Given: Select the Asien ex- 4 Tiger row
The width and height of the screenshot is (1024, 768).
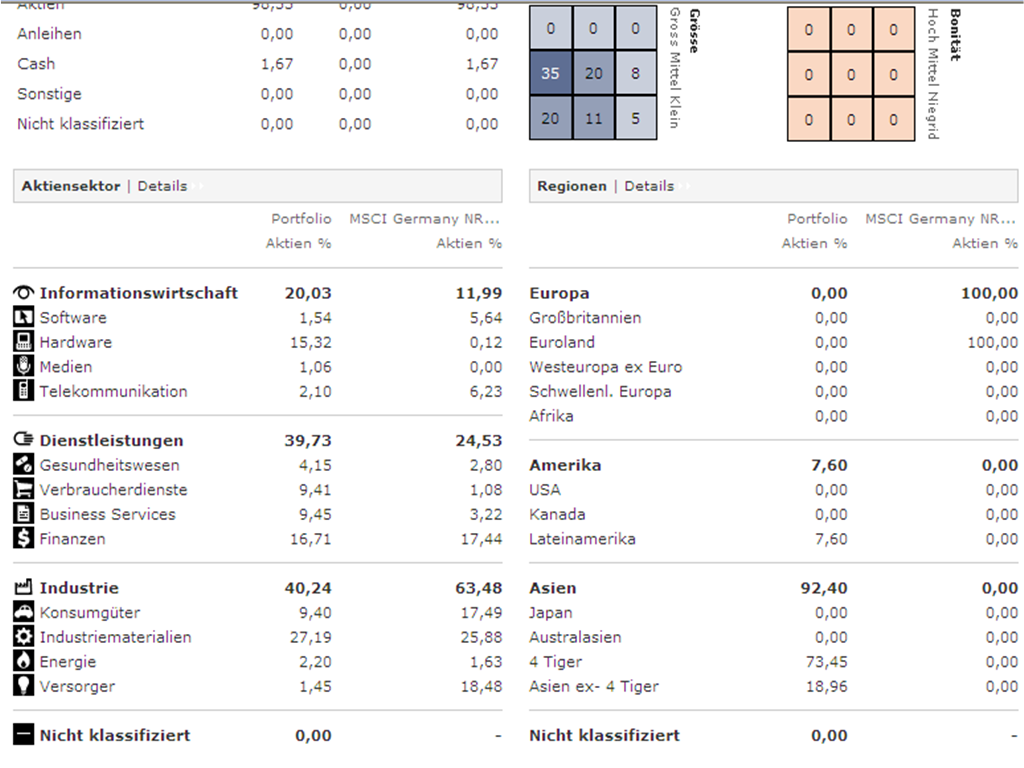Looking at the screenshot, I should (773, 686).
